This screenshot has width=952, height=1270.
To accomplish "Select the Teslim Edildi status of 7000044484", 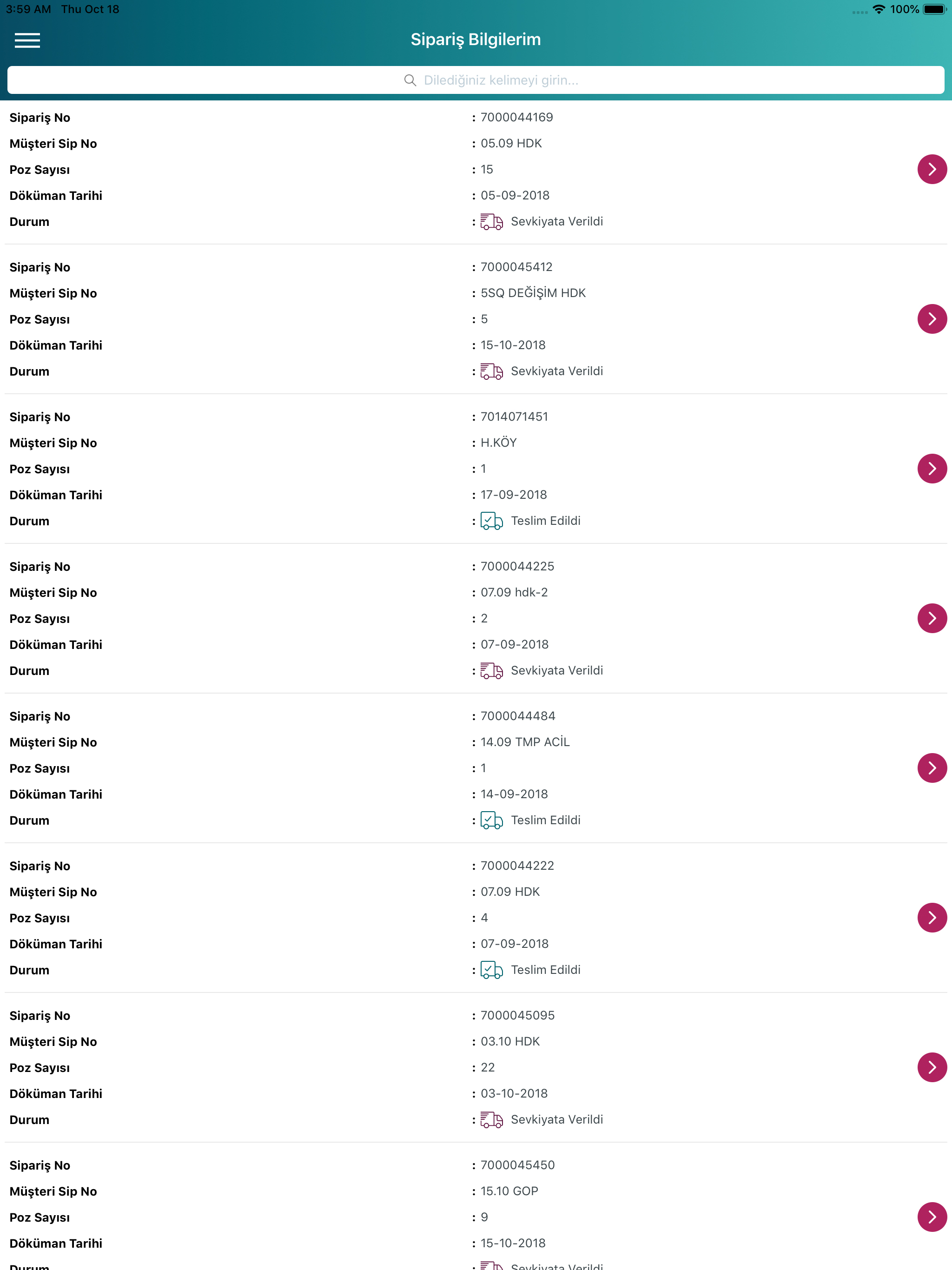I will point(545,820).
